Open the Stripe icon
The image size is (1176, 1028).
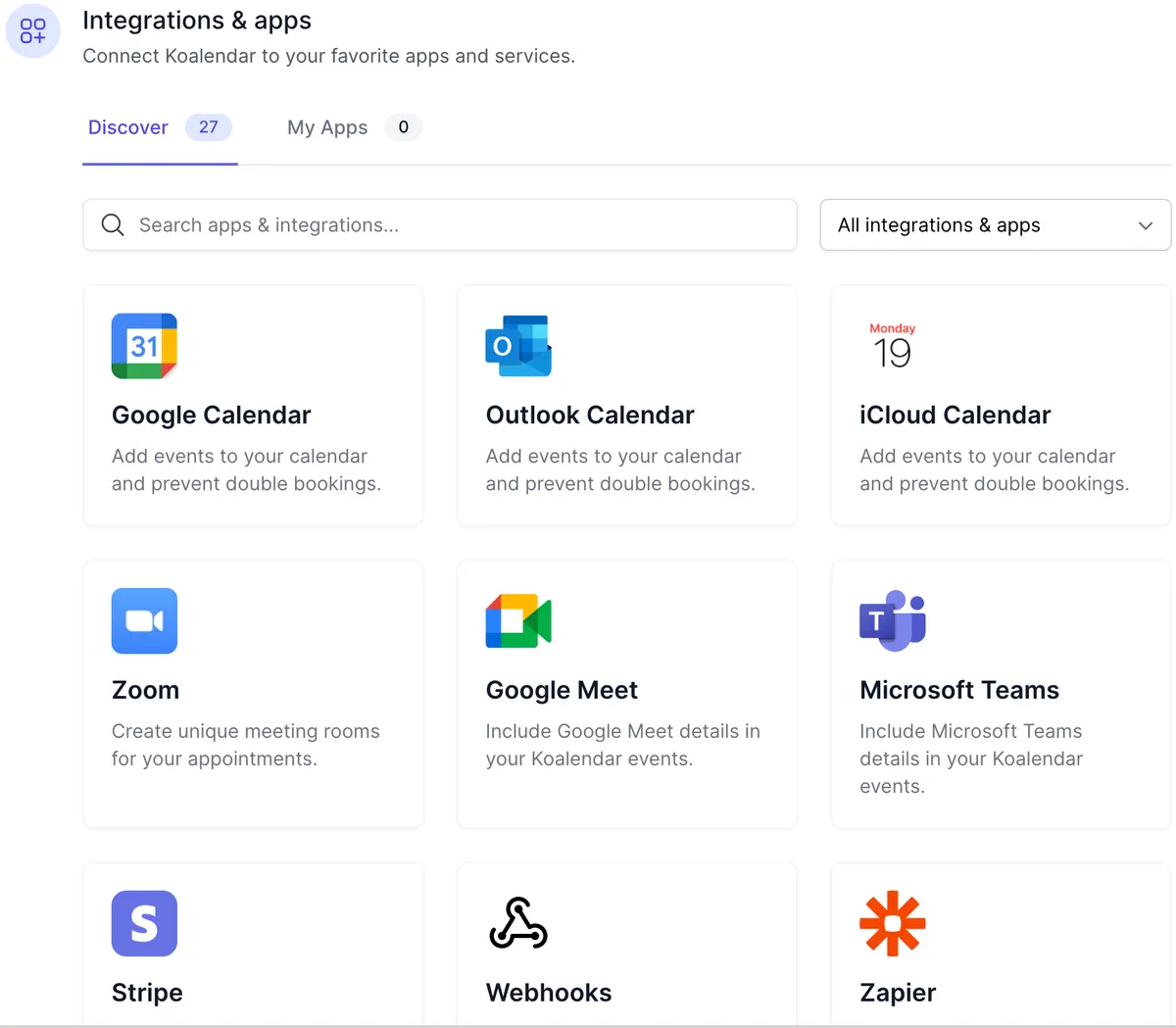point(144,922)
